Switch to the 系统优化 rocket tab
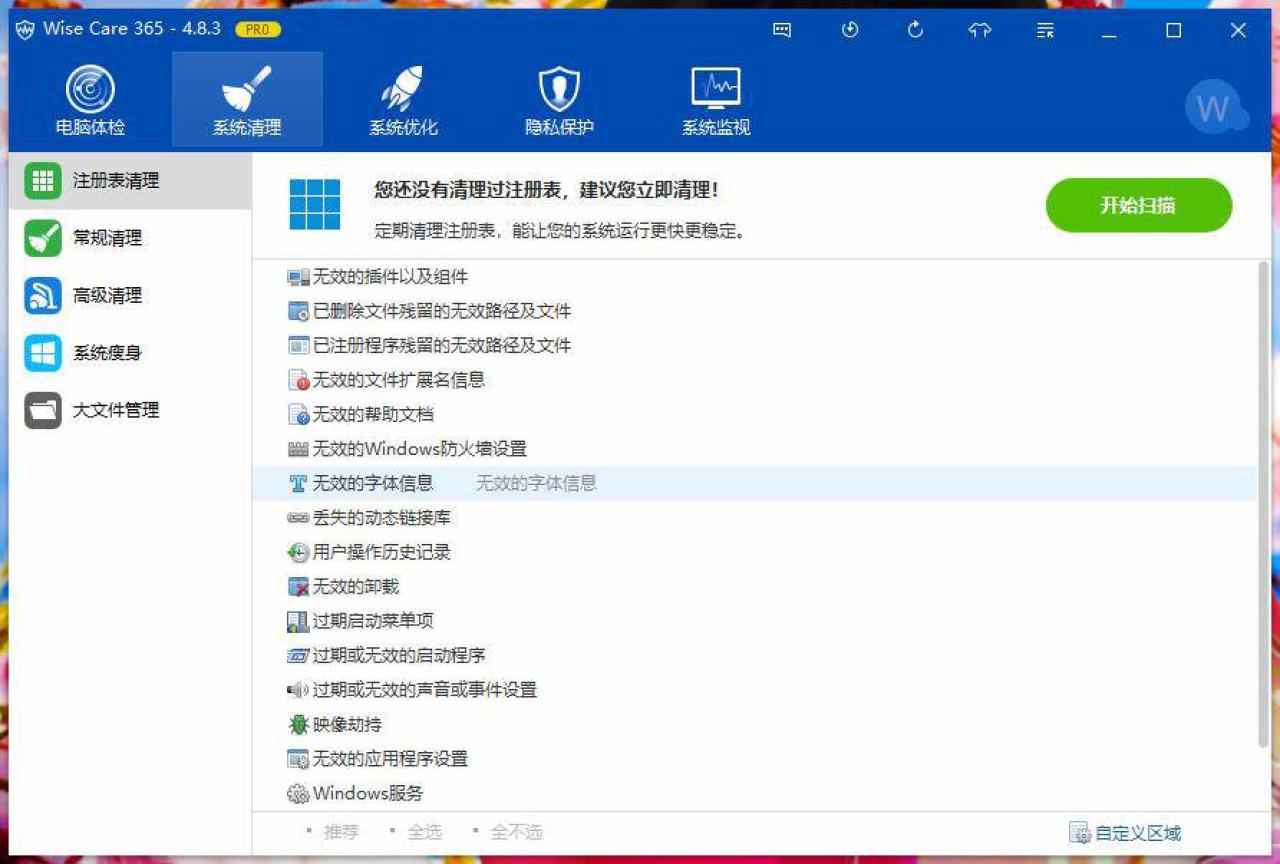The height and width of the screenshot is (864, 1280). pos(403,101)
